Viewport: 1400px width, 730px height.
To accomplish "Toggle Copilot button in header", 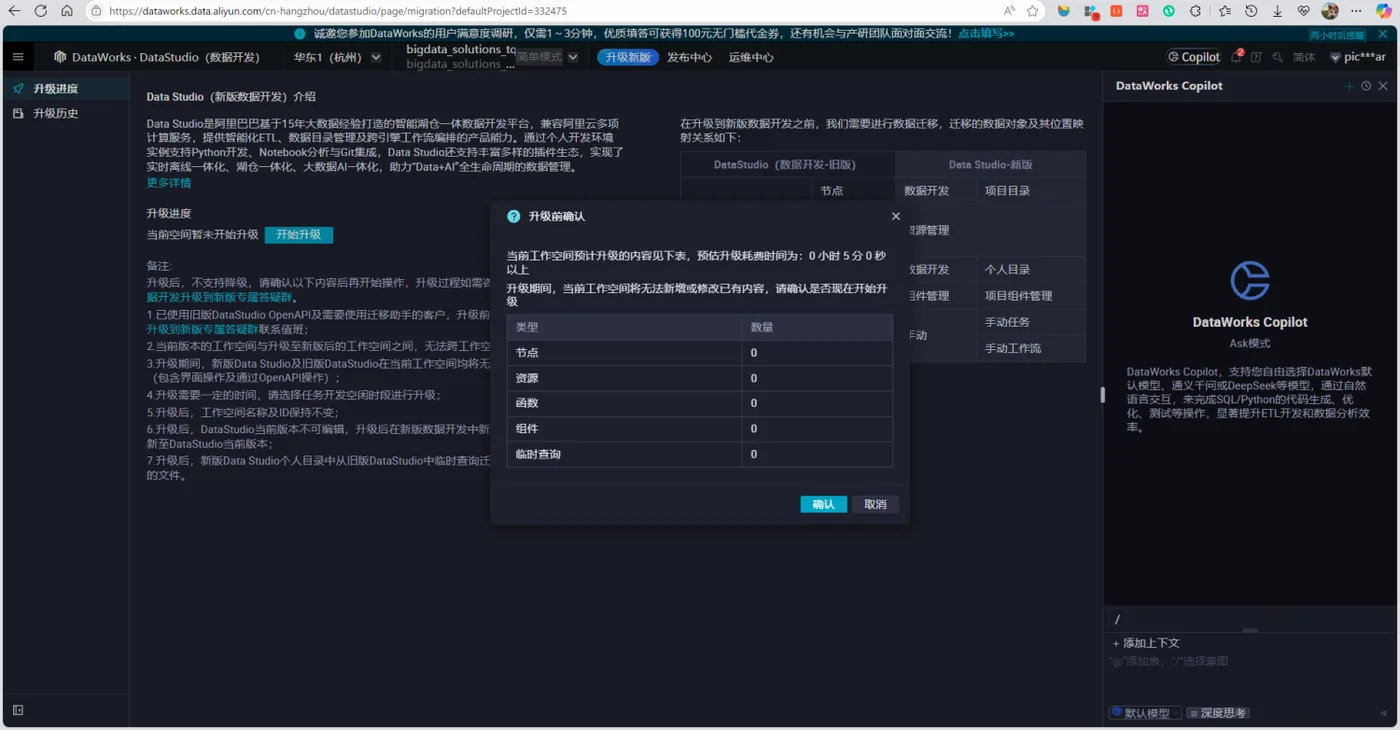I will (x=1194, y=57).
